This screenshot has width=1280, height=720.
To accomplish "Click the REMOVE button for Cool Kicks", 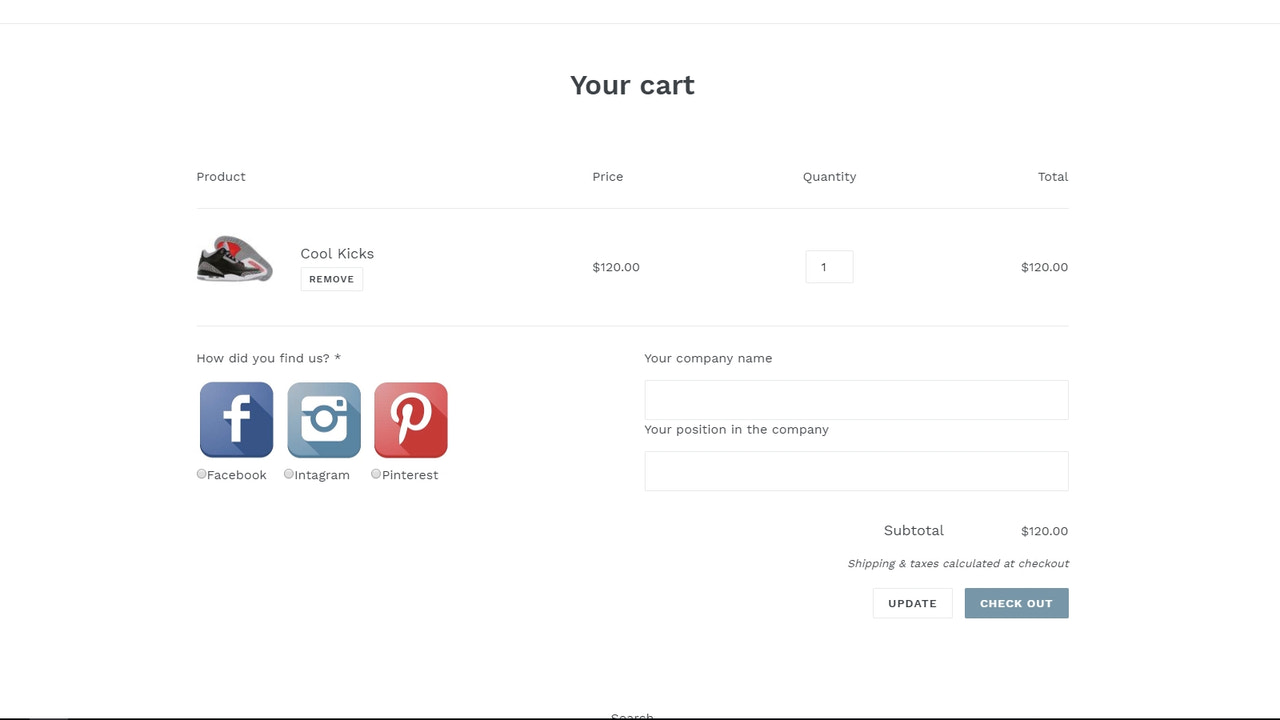I will coord(331,279).
